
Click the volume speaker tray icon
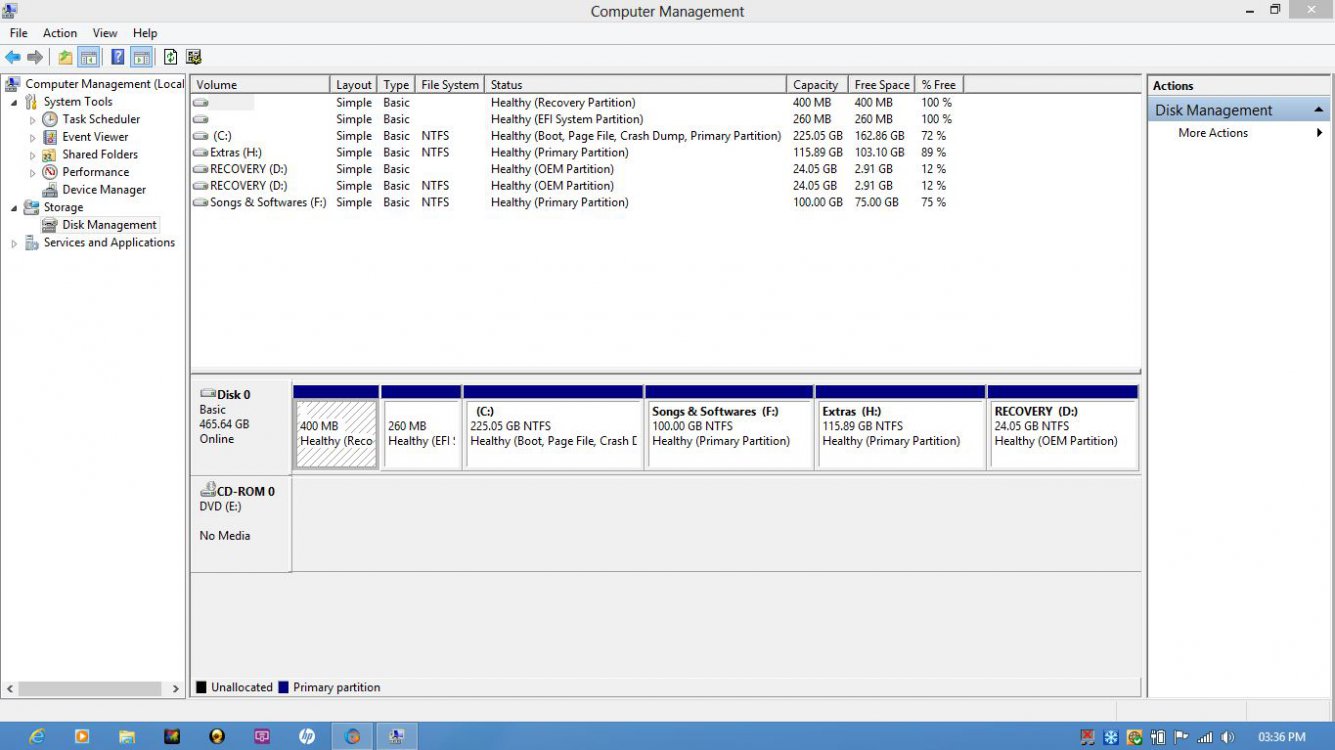point(1228,737)
